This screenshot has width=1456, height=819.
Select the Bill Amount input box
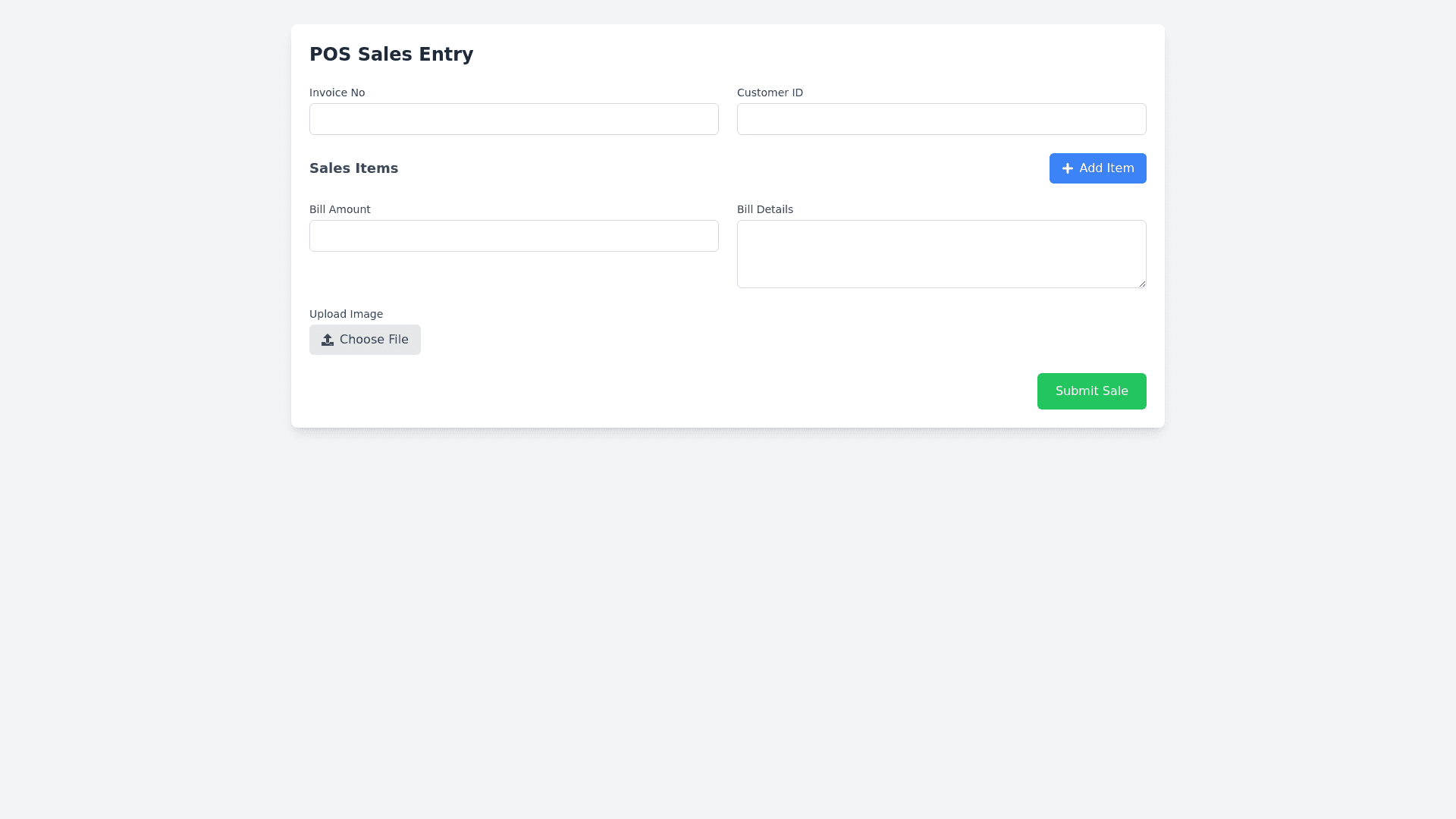513,236
